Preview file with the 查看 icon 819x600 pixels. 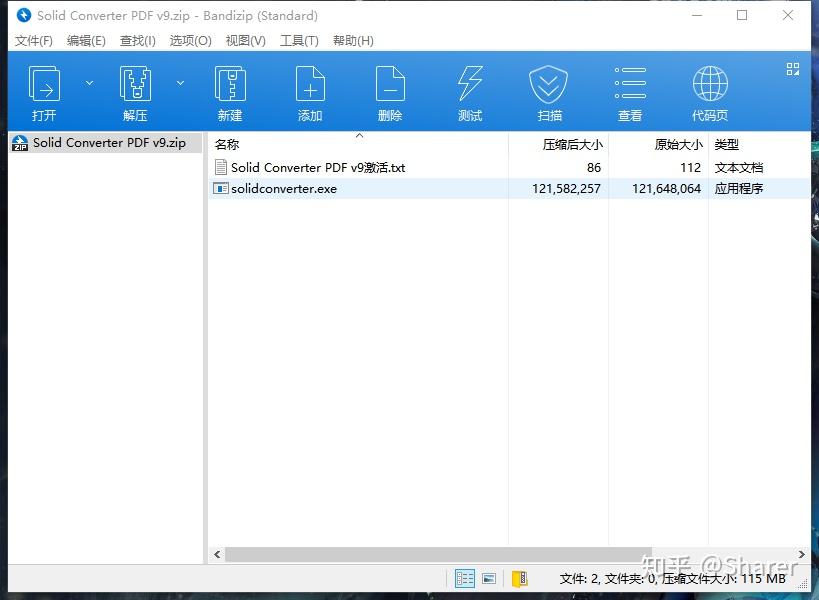(x=629, y=90)
